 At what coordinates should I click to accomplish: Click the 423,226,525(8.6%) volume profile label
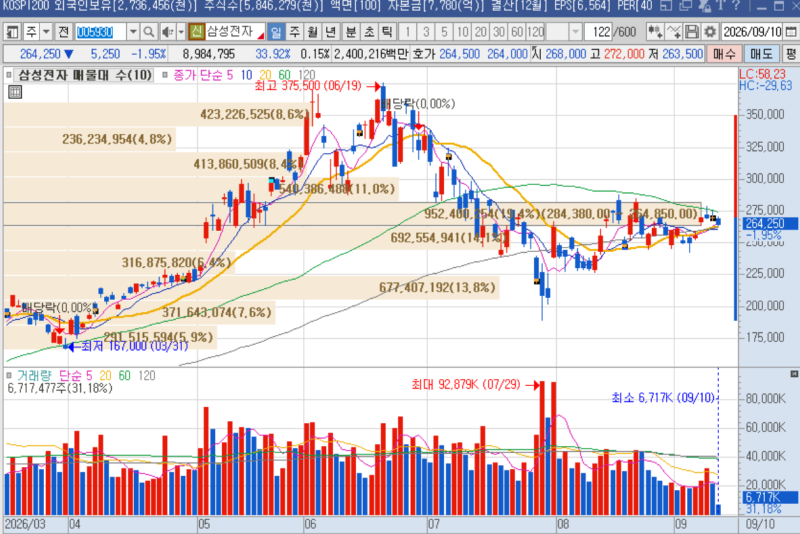tap(254, 114)
